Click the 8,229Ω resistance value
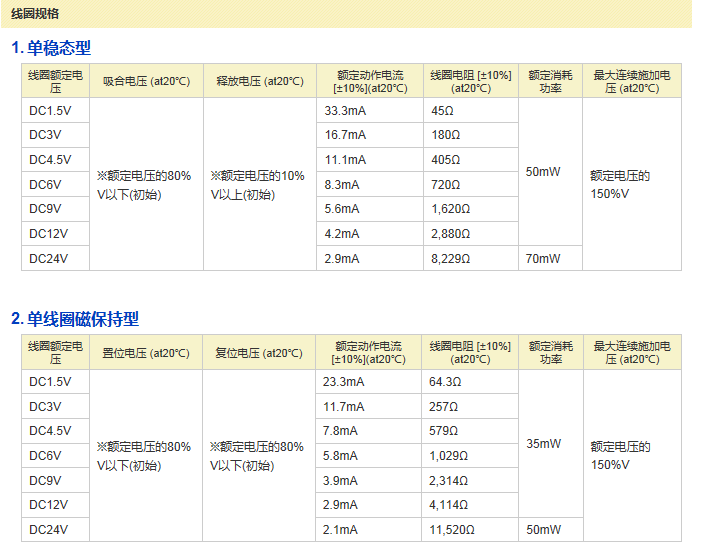 coord(448,259)
